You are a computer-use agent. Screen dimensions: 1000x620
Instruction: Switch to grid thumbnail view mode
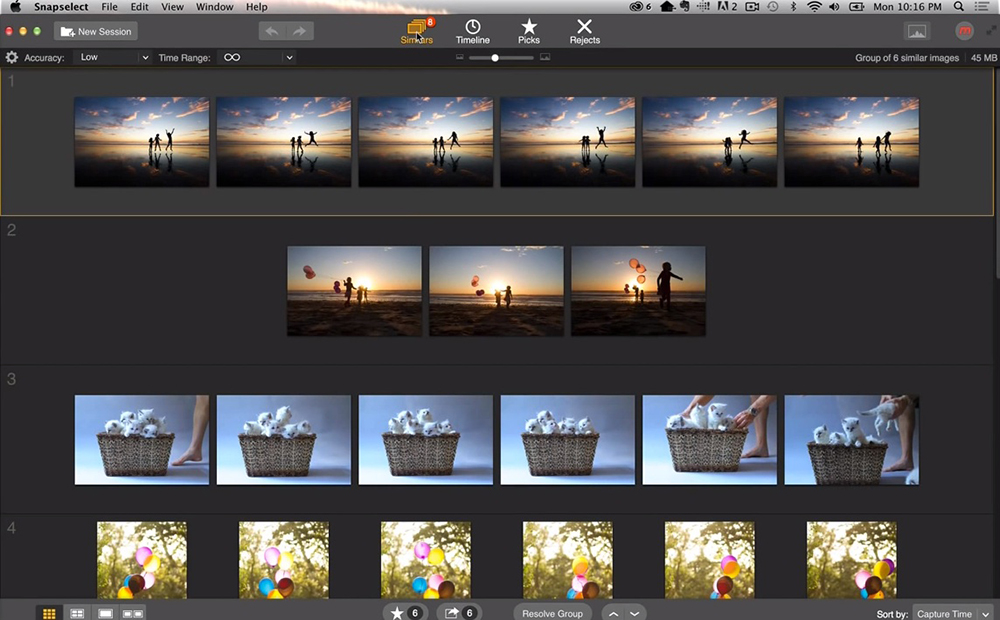pyautogui.click(x=49, y=613)
